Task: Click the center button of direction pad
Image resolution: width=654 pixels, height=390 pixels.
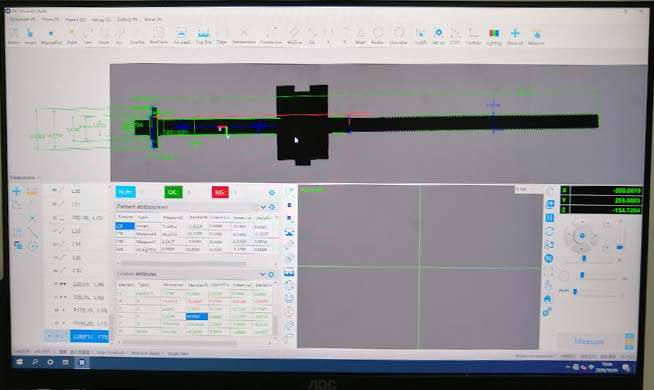Action: coord(582,236)
